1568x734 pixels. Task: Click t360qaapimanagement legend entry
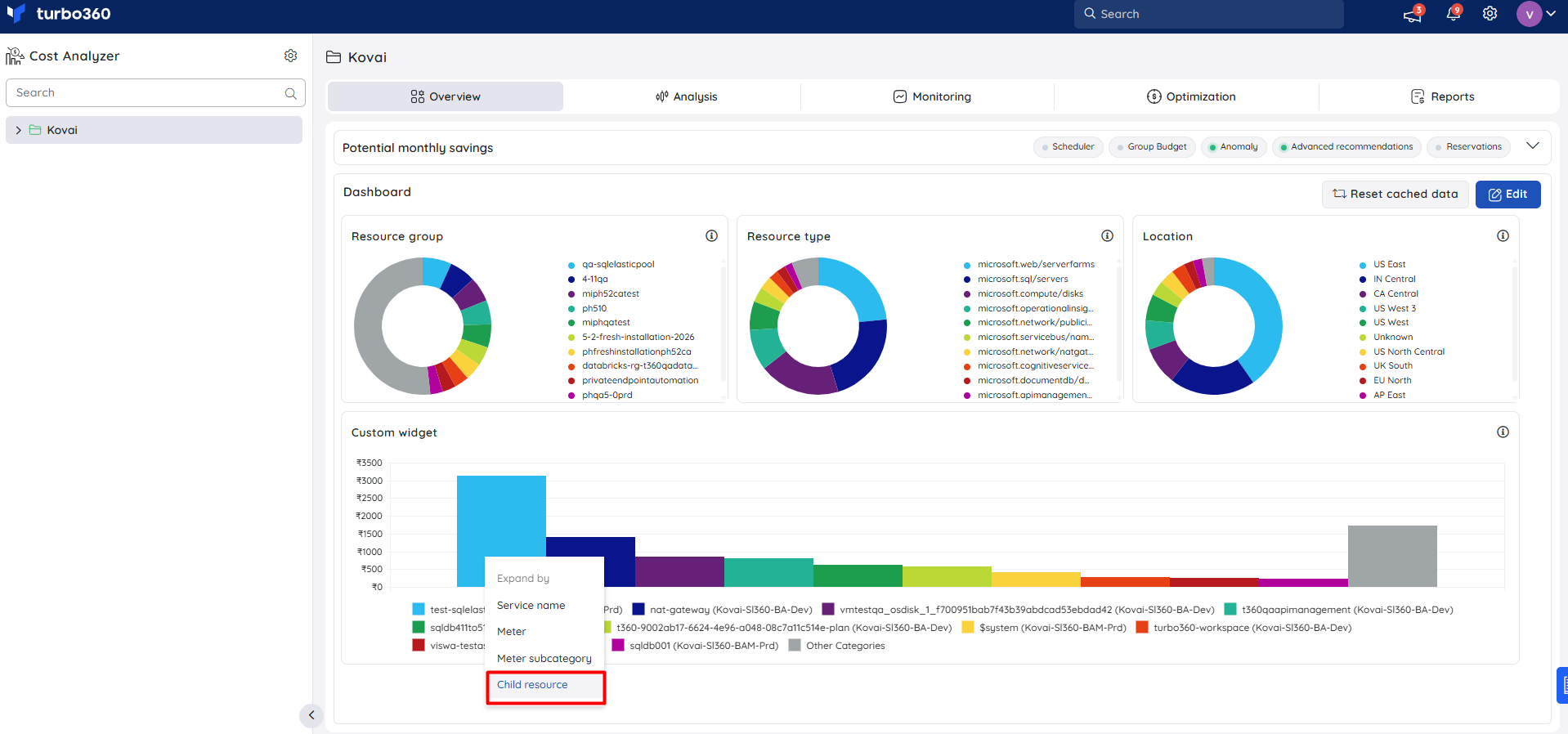point(1338,610)
